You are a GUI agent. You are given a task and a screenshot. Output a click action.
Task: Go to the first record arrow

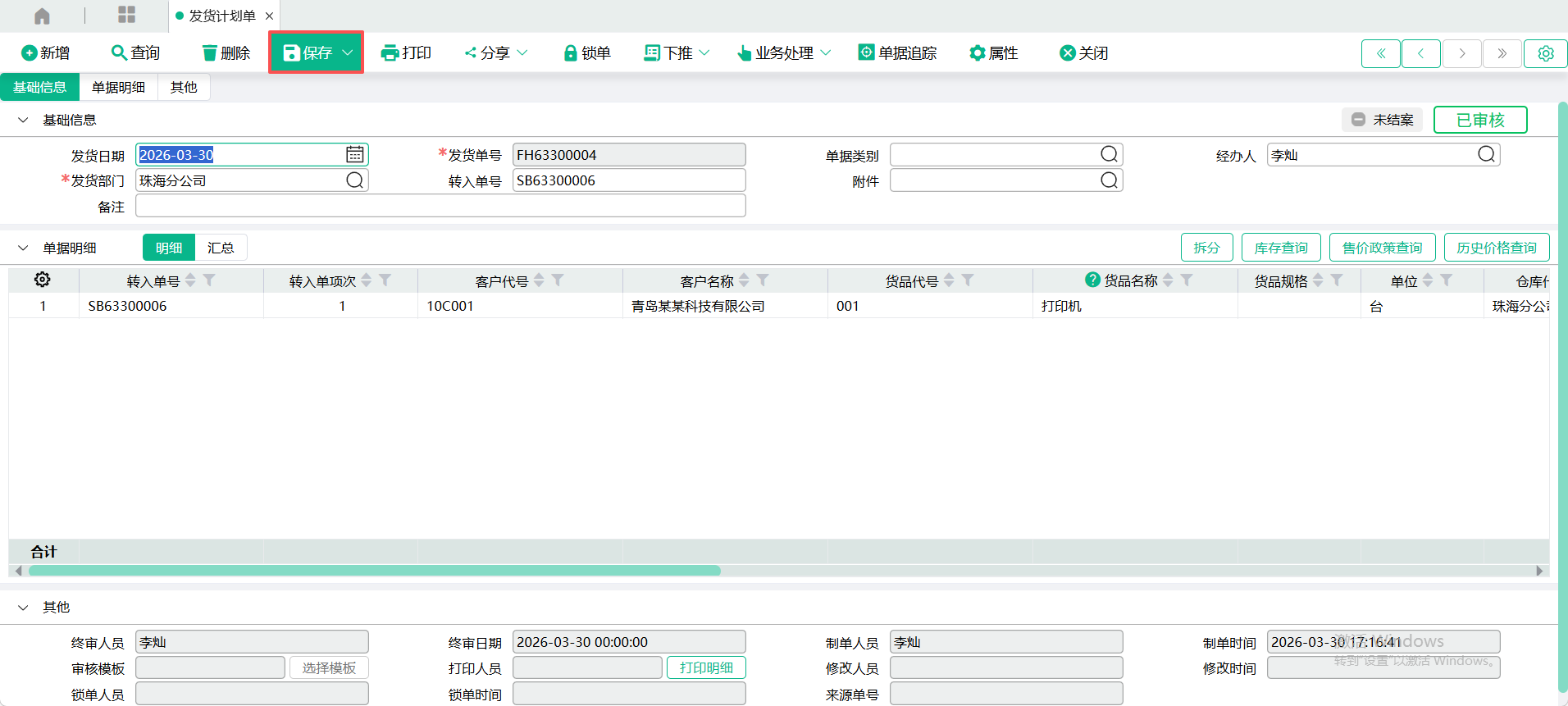(1381, 53)
